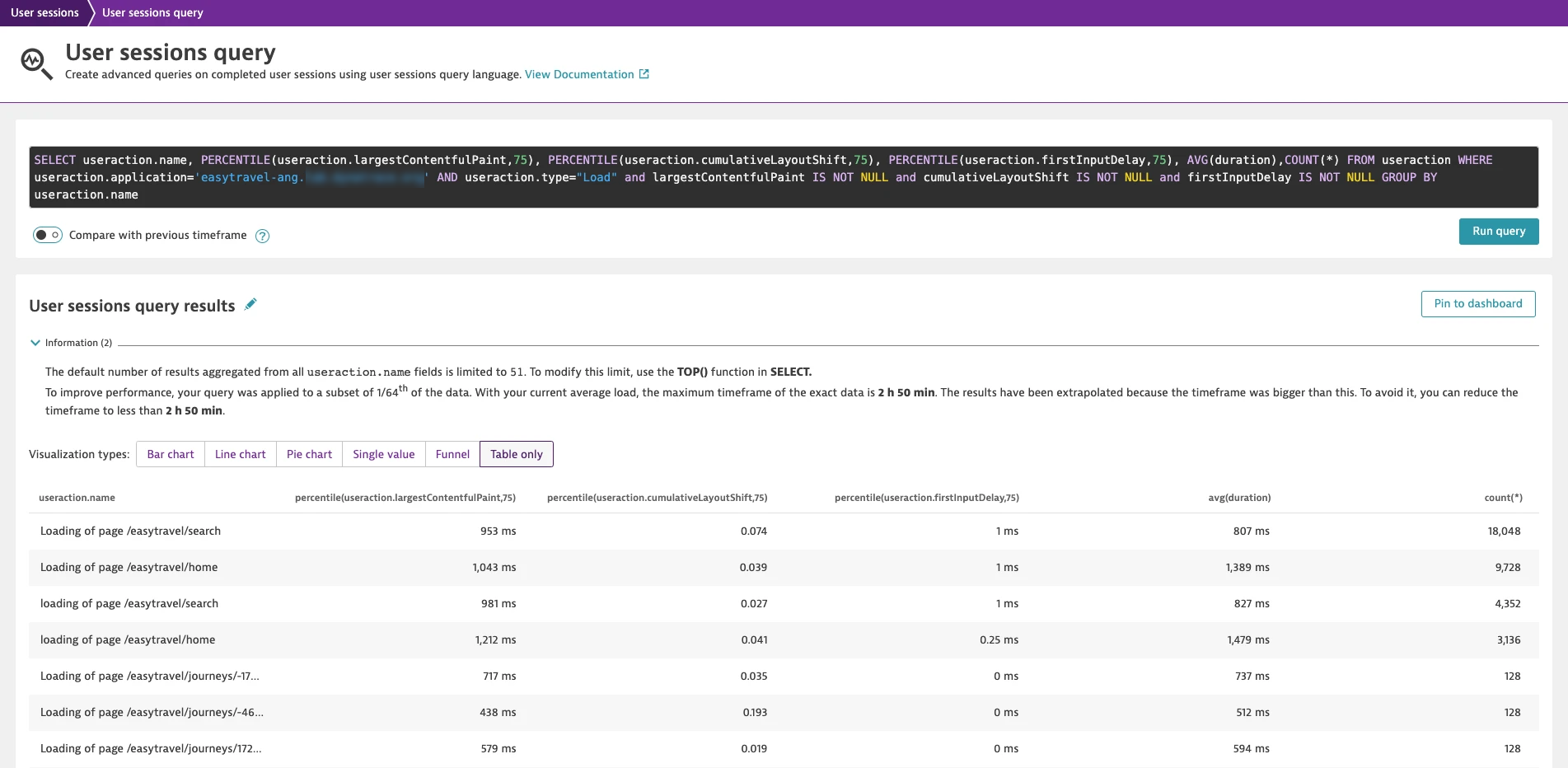Viewport: 1568px width, 768px height.
Task: Click the external link icon beside View Documentation
Action: [x=644, y=74]
